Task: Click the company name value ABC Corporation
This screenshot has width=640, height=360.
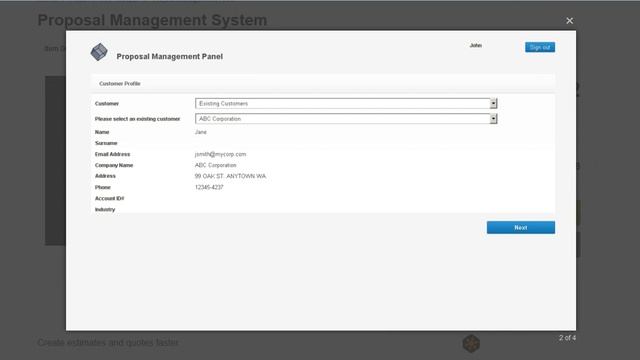Action: [x=216, y=165]
